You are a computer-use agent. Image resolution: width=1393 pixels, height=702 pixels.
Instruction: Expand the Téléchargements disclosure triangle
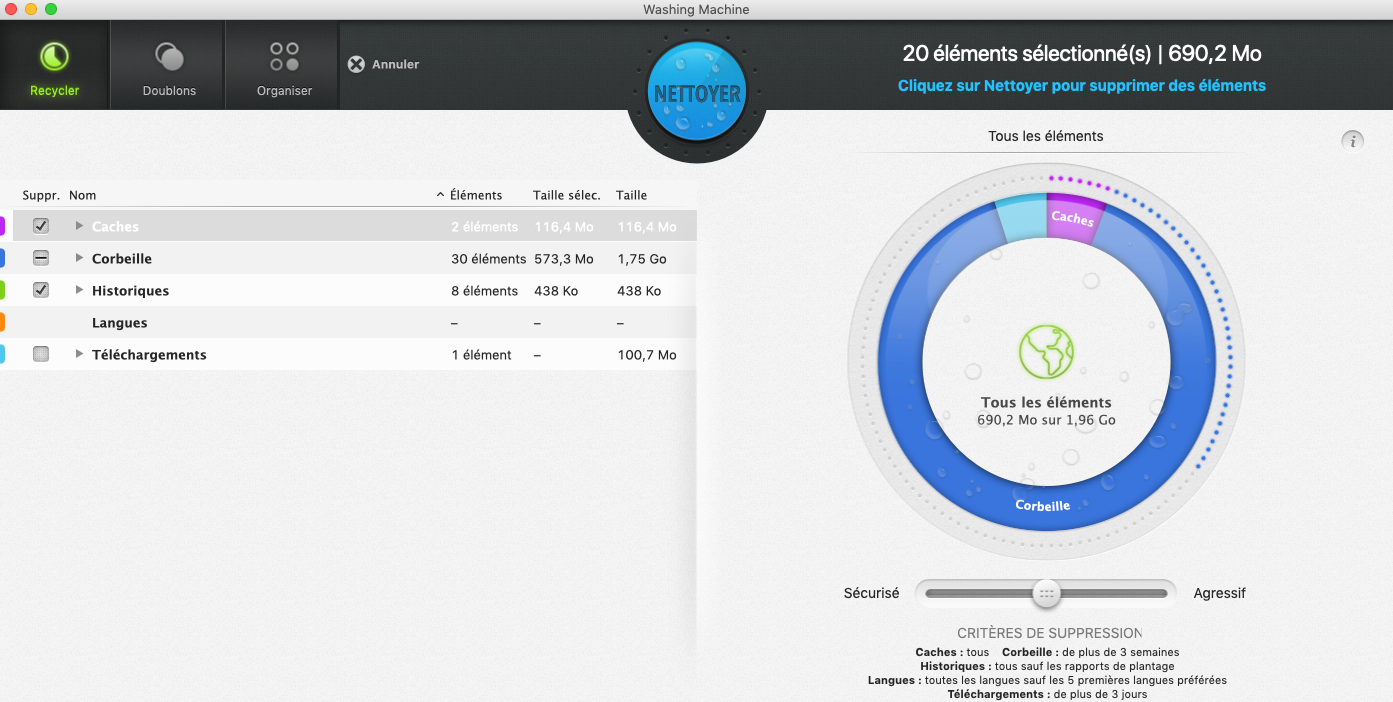(x=80, y=354)
